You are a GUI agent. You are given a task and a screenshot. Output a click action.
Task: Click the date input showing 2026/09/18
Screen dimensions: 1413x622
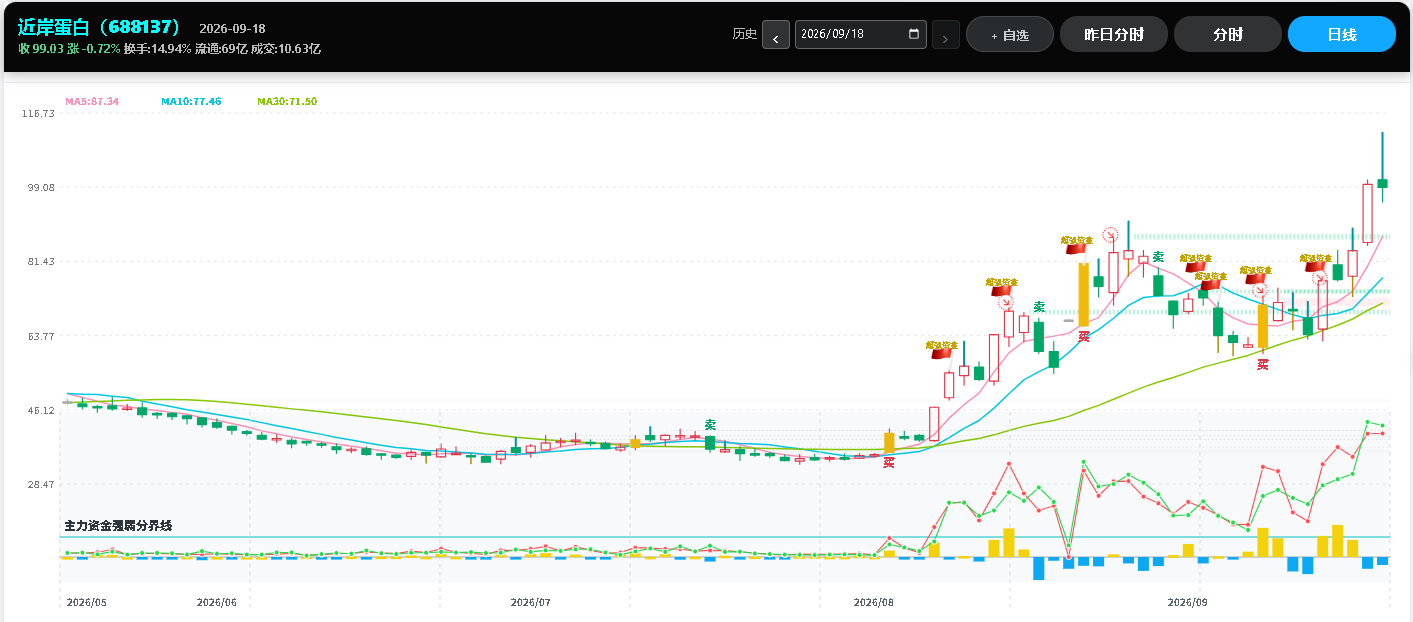[x=860, y=34]
